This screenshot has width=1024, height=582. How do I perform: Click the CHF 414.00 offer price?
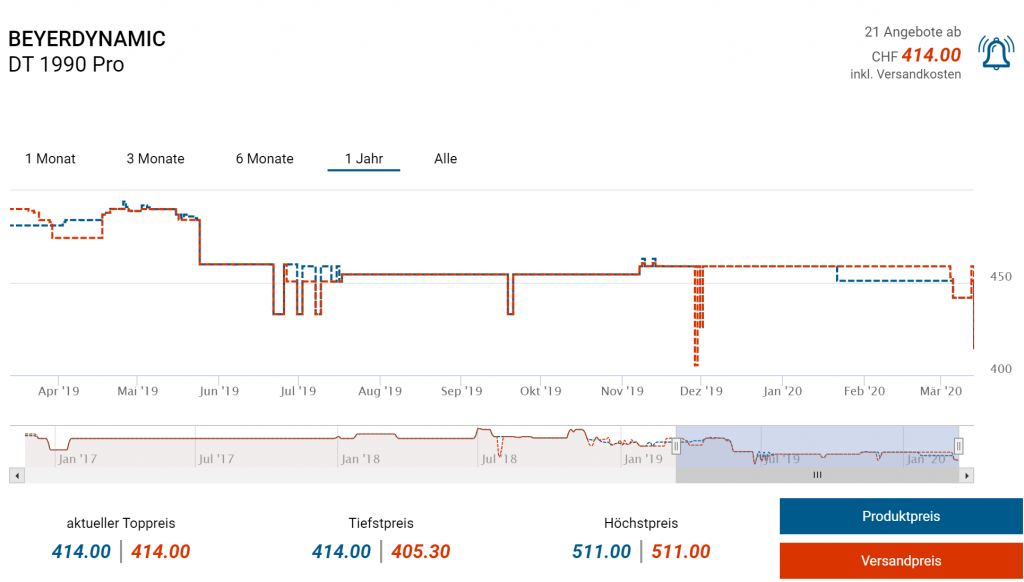930,56
